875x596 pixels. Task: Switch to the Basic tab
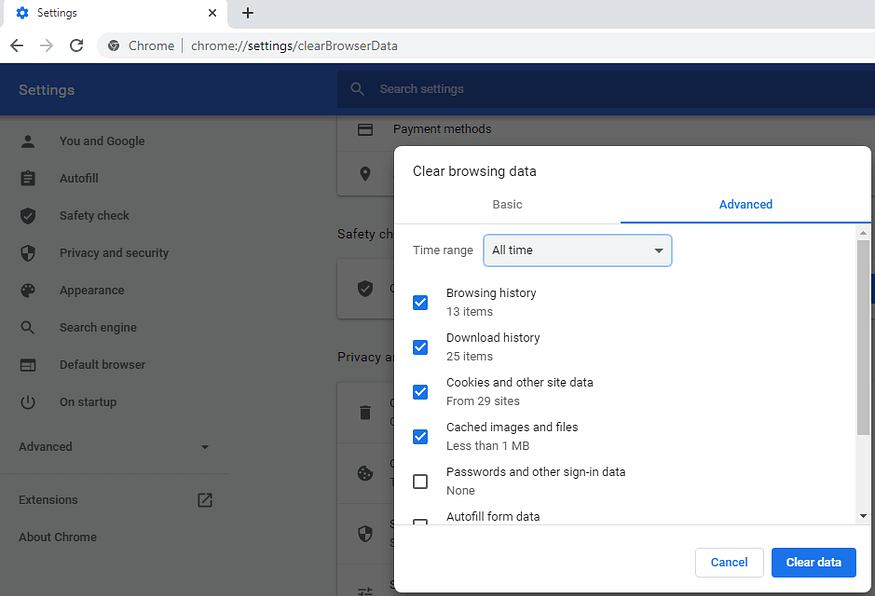[x=507, y=205]
